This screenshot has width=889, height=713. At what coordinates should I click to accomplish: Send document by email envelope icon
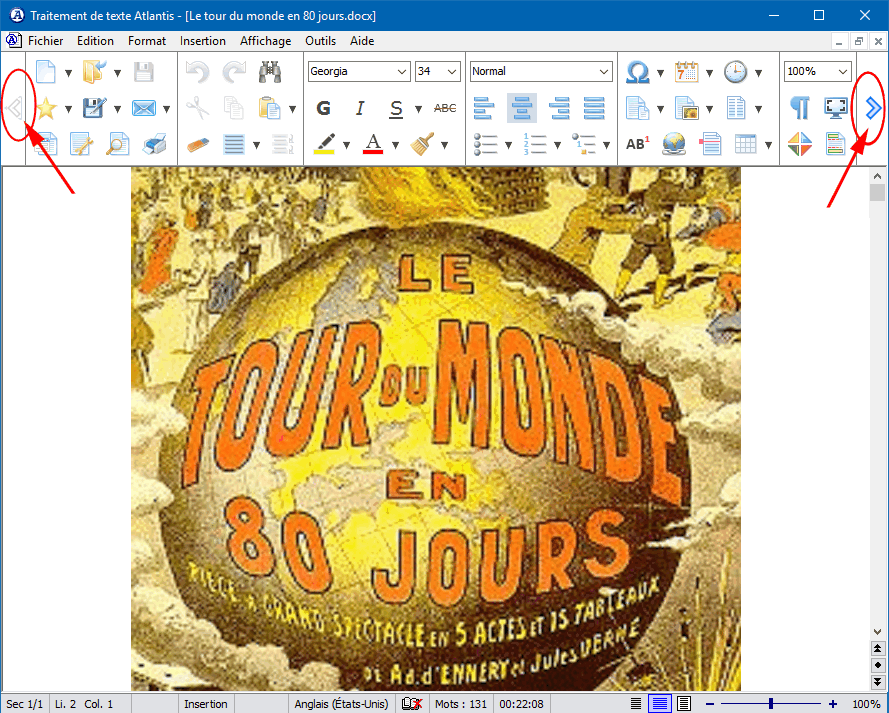[x=143, y=108]
